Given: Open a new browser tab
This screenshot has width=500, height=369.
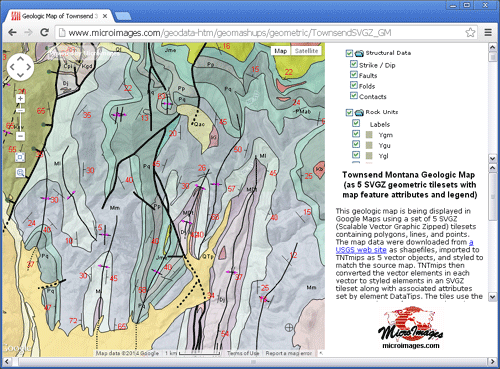Looking at the screenshot, I should pyautogui.click(x=123, y=16).
